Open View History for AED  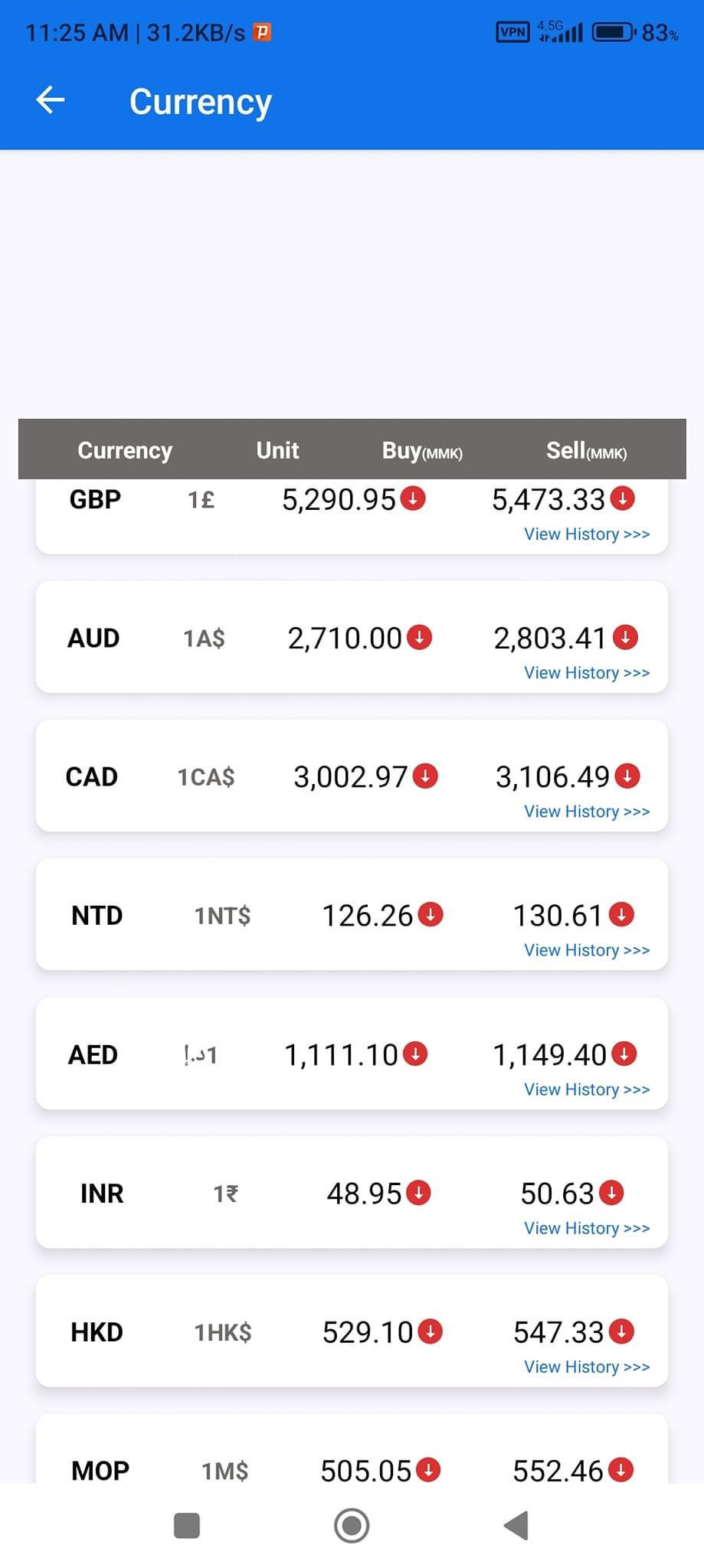click(x=587, y=1089)
